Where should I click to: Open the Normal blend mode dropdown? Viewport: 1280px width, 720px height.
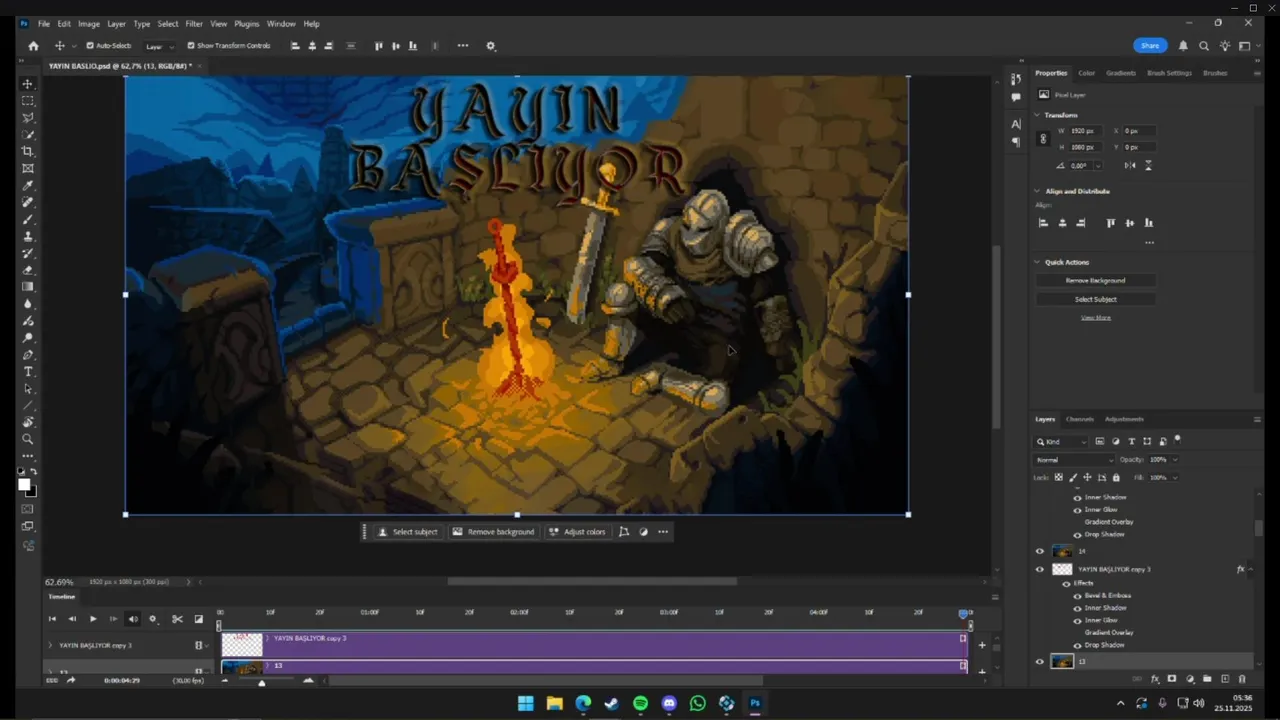(1074, 460)
